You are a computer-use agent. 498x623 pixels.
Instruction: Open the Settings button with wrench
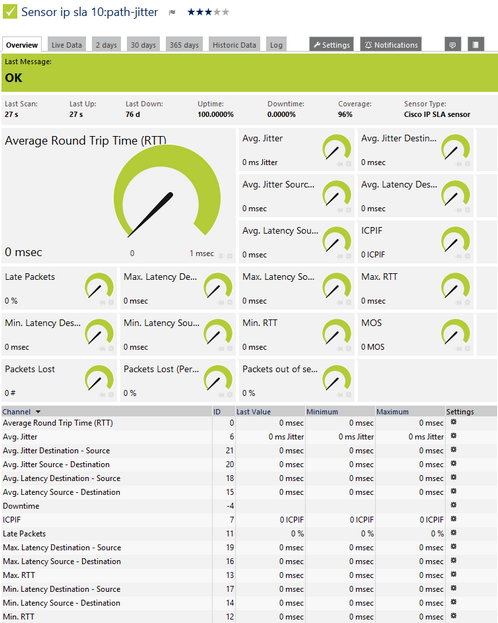332,44
